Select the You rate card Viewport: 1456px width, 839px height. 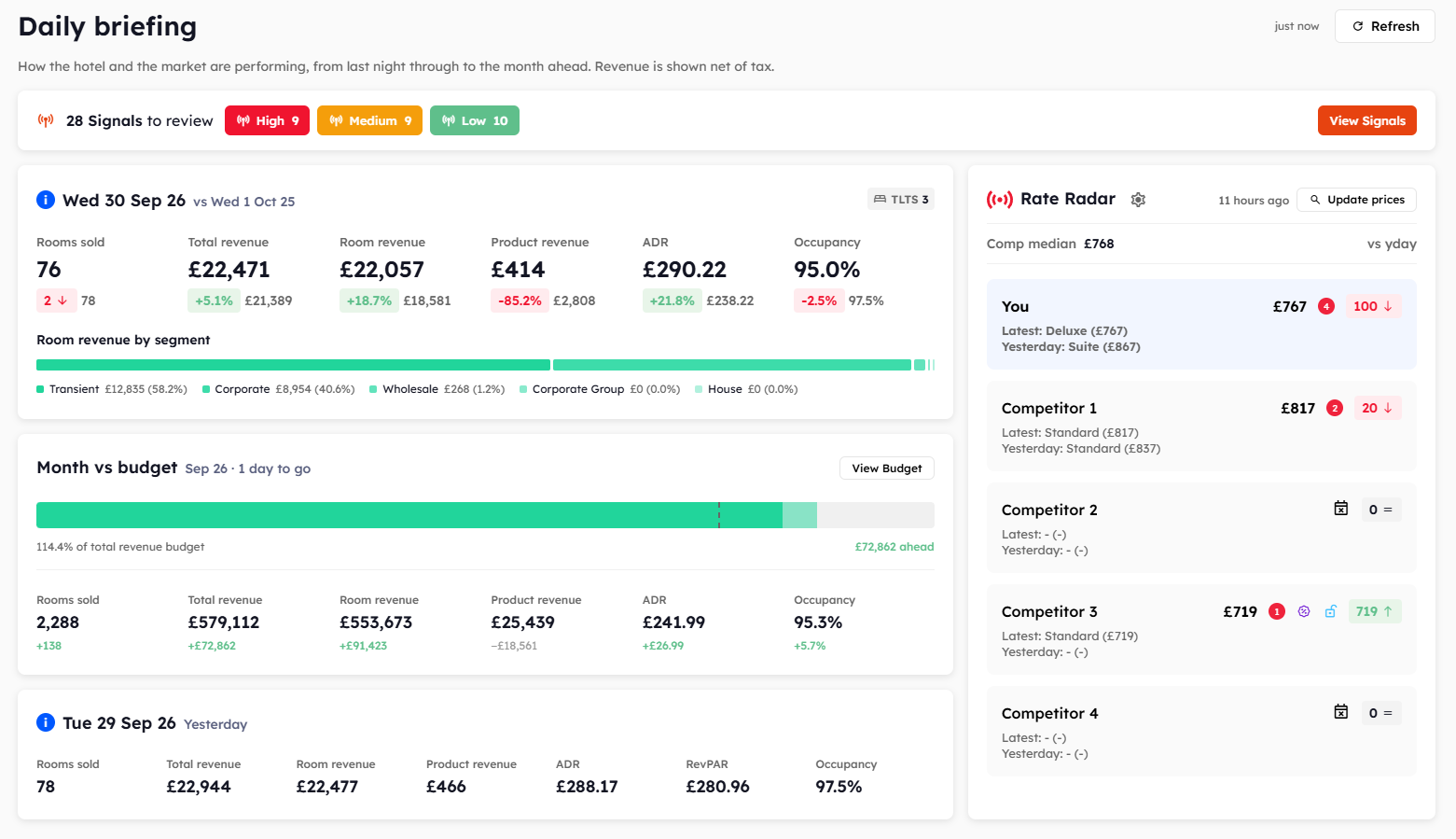coord(1201,324)
